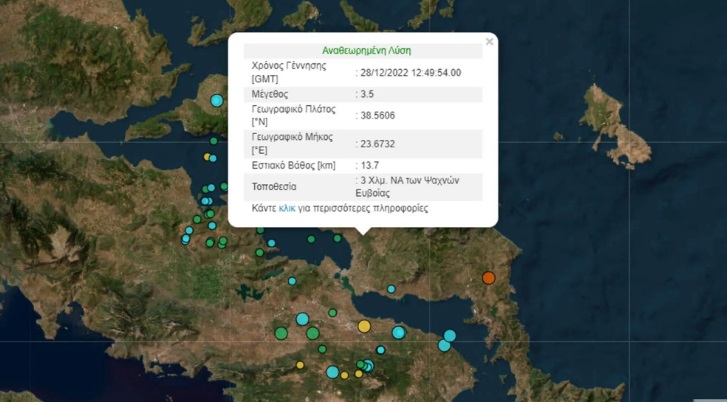Image resolution: width=727 pixels, height=402 pixels.
Task: Select the cyan marker directly below popup pointer
Action: pyautogui.click(x=391, y=289)
